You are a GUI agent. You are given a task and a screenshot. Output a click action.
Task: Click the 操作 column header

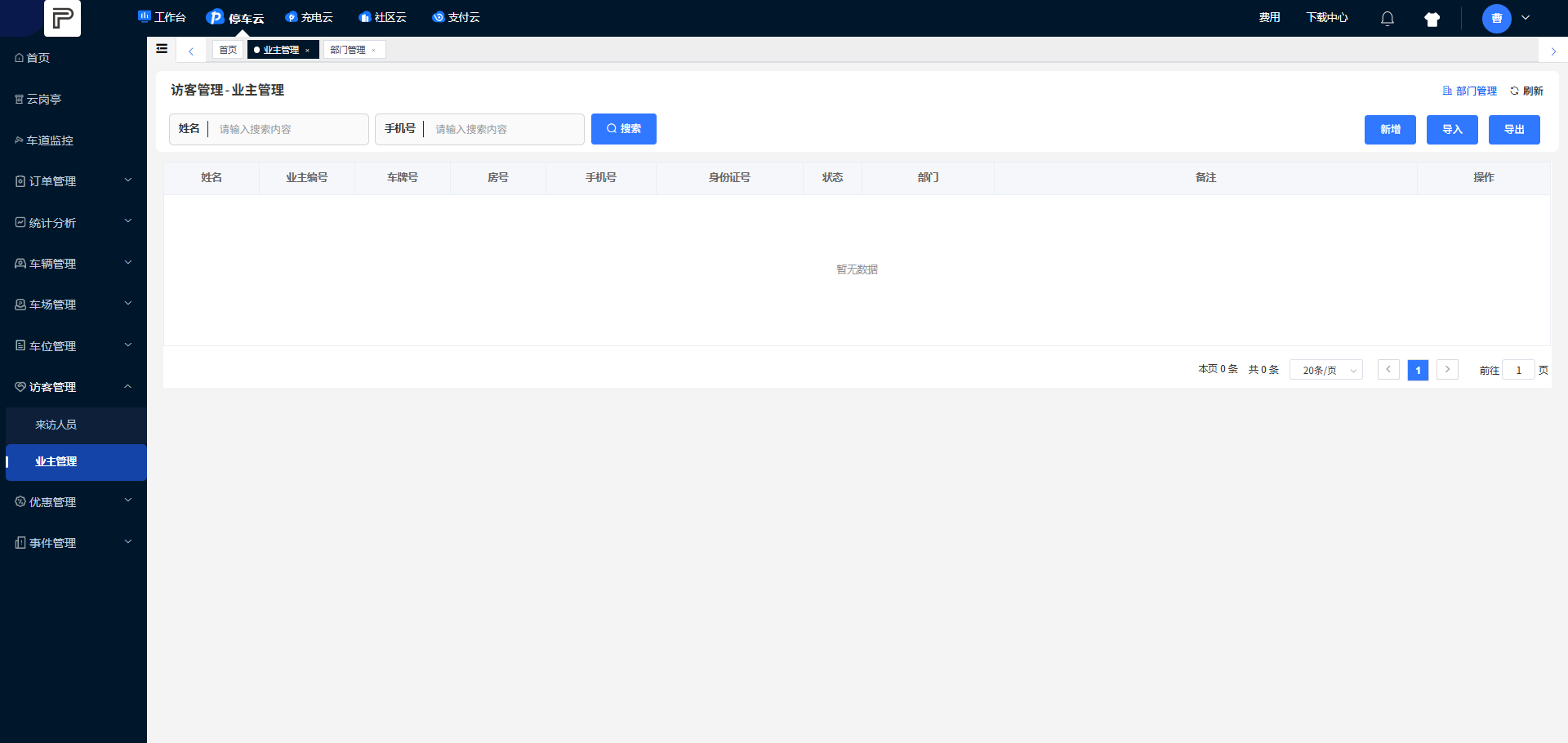(1484, 177)
